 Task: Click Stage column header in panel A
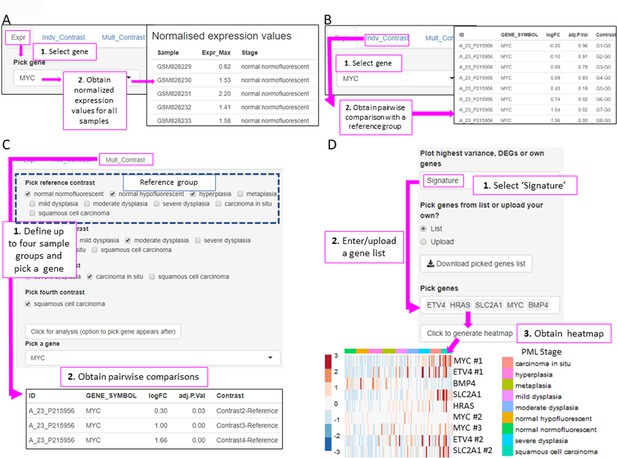tap(249, 52)
